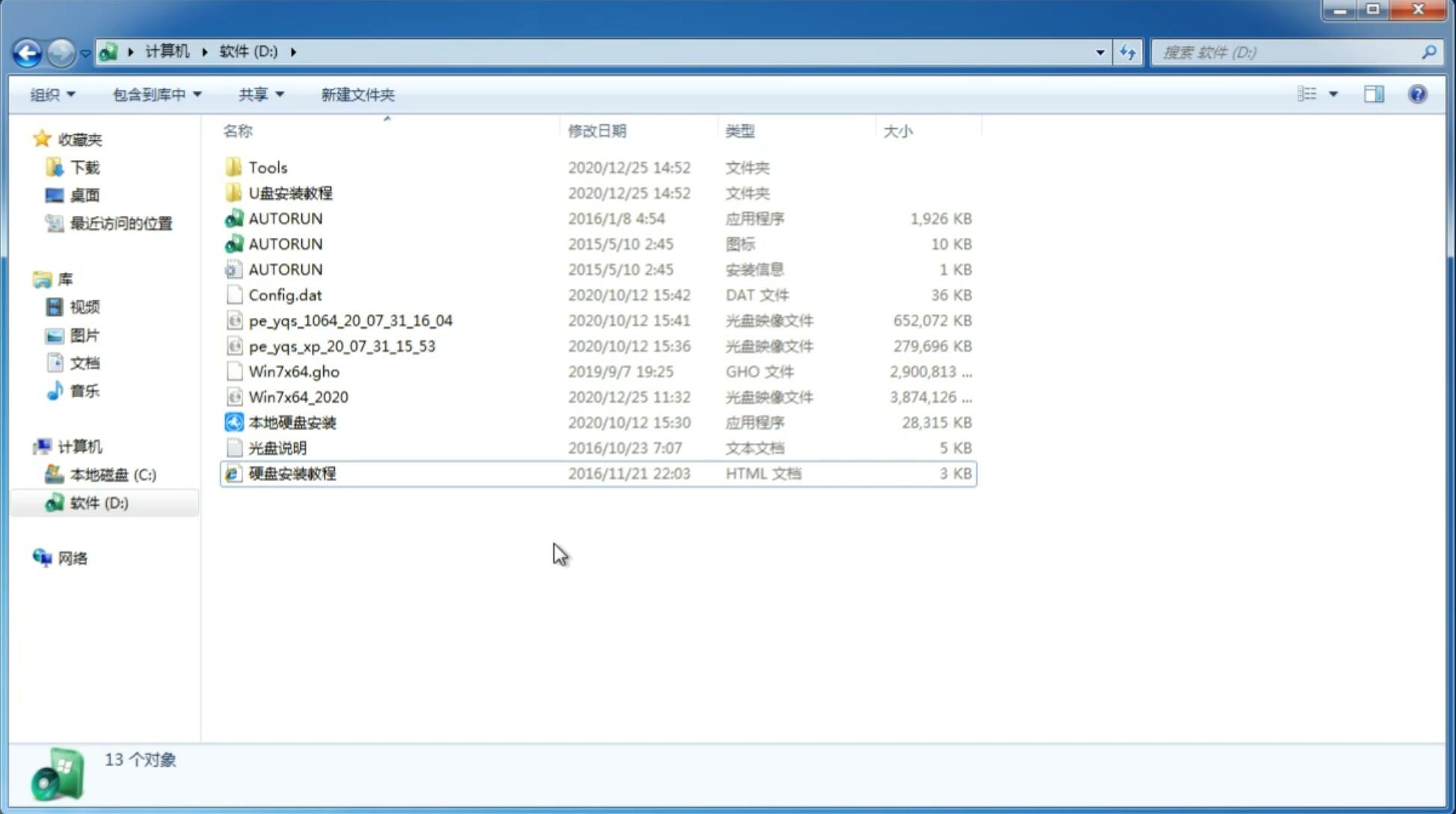1456x814 pixels.
Task: Open Win7x64.gho backup file
Action: coord(294,371)
